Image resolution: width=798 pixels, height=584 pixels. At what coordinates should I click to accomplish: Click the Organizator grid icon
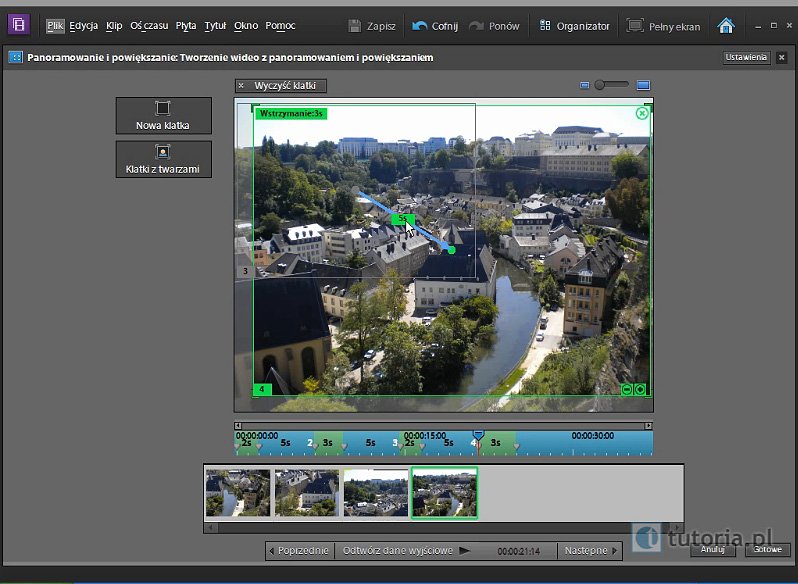(x=545, y=26)
